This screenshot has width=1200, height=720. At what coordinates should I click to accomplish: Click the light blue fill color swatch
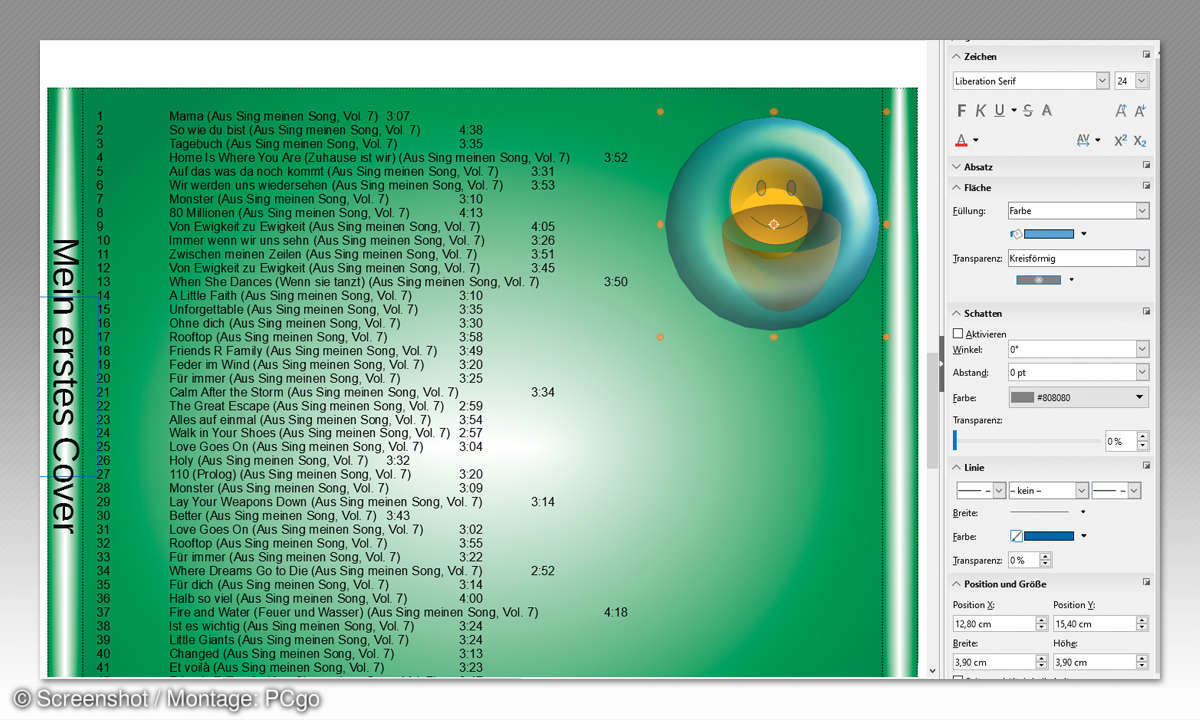pos(1049,233)
